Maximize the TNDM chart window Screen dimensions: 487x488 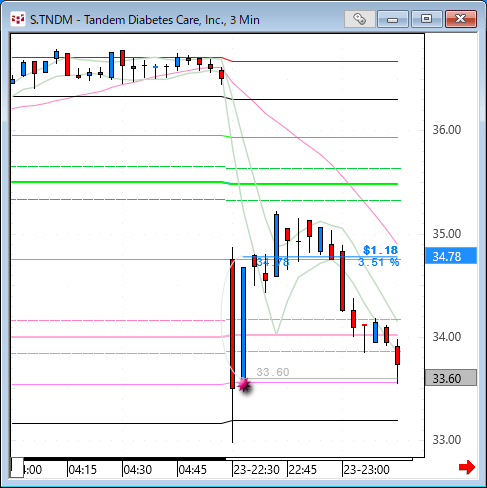(426, 19)
